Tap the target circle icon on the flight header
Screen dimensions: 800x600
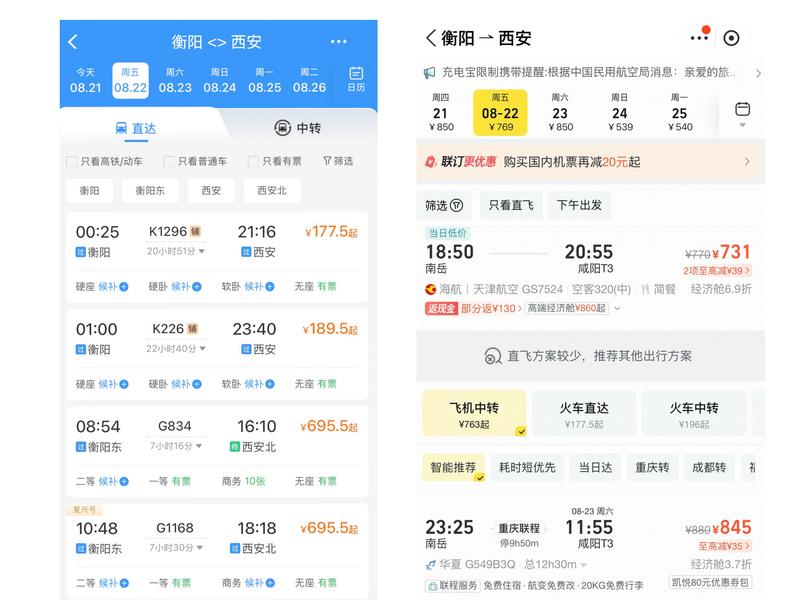pyautogui.click(x=731, y=38)
